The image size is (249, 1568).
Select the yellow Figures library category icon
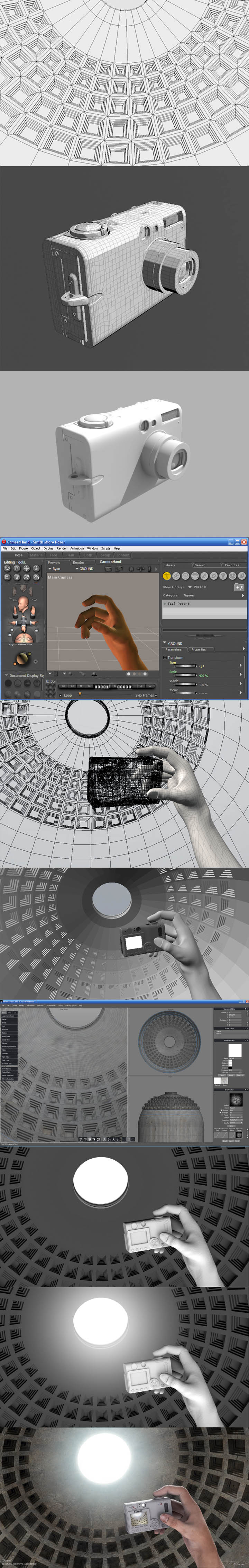166,576
